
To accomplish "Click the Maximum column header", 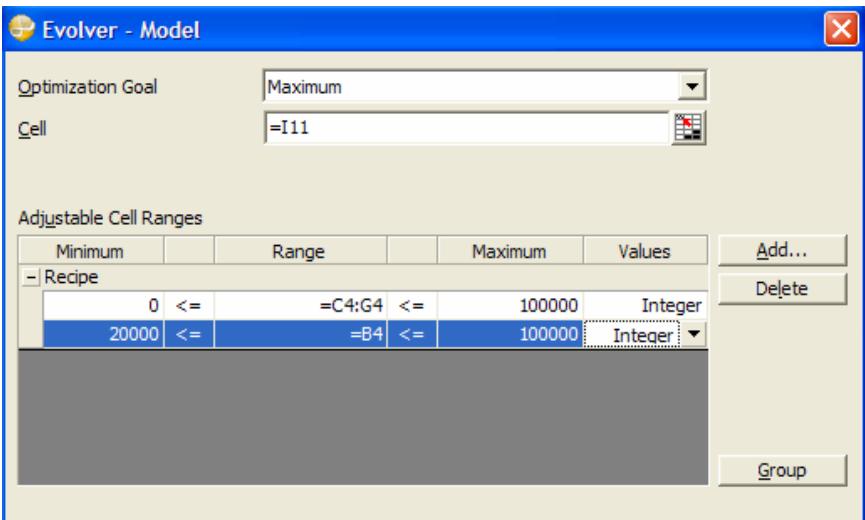I will (510, 251).
